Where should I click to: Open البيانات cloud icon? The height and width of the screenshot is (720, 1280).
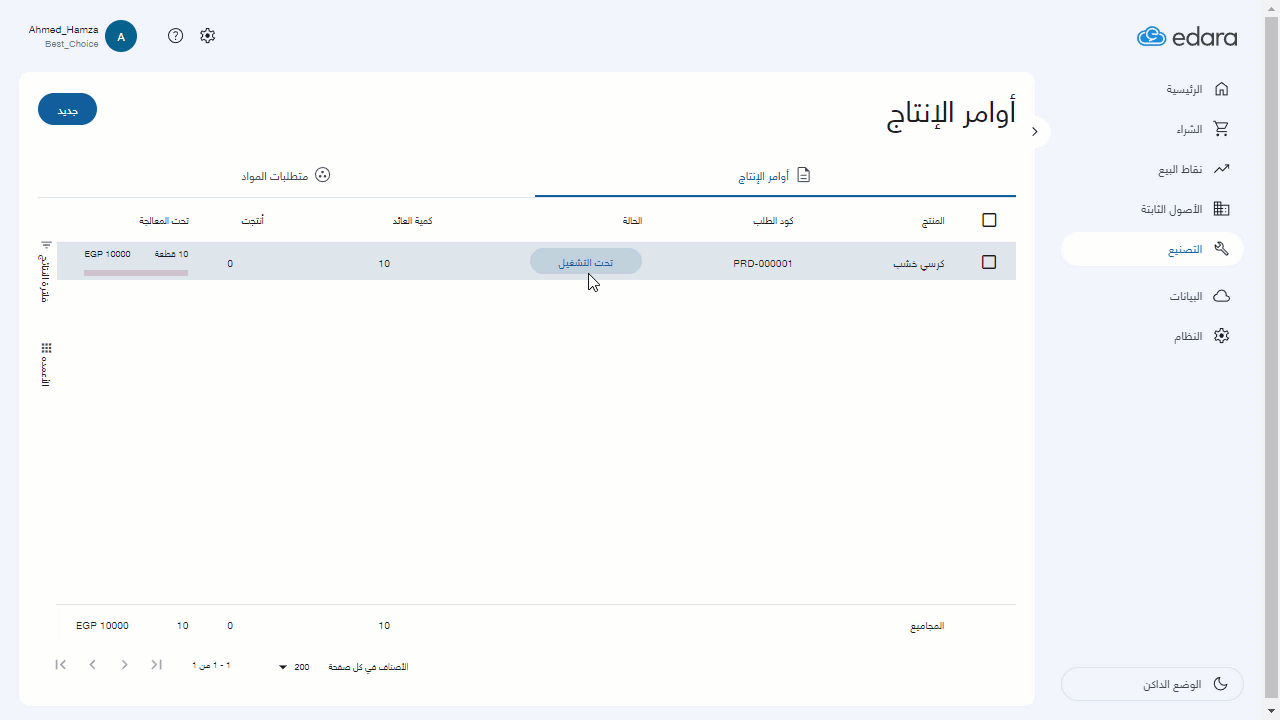[1221, 296]
